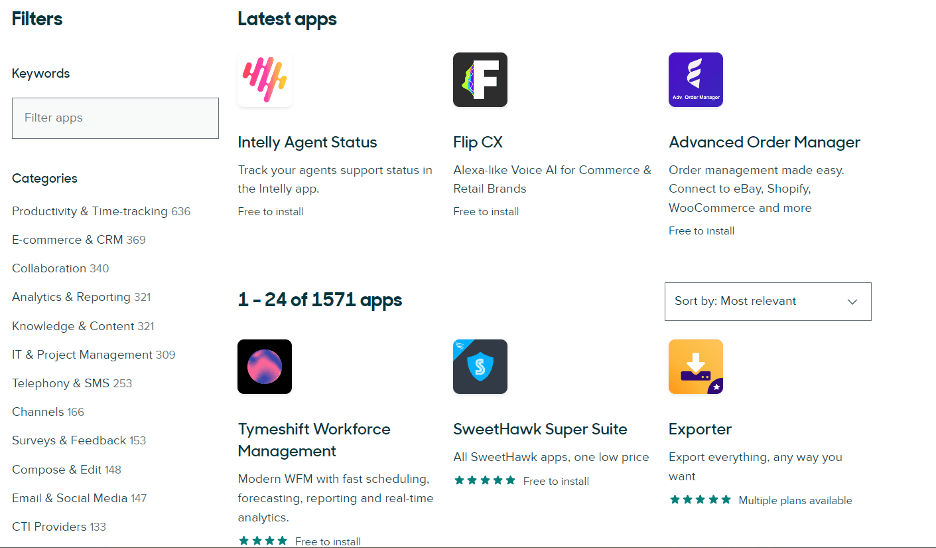Filter by Surveys & Feedback category
The width and height of the screenshot is (936, 548).
[69, 440]
